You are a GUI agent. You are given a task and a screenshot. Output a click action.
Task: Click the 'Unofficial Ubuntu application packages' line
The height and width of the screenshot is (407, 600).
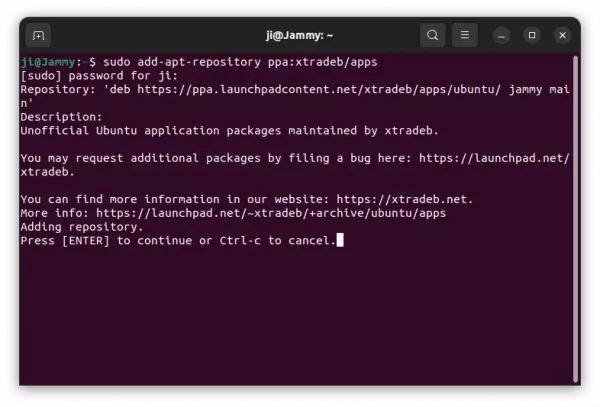[x=229, y=131]
